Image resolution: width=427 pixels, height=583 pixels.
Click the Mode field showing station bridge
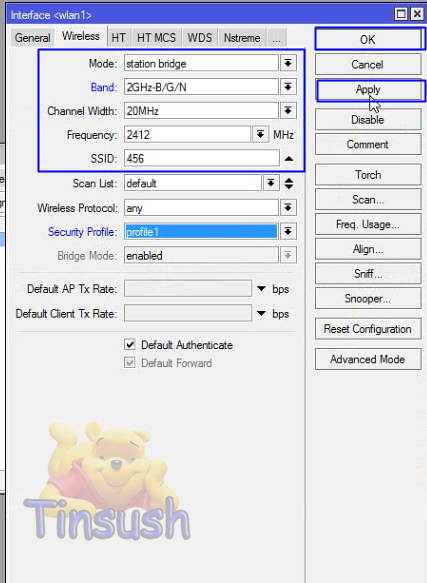(201, 63)
